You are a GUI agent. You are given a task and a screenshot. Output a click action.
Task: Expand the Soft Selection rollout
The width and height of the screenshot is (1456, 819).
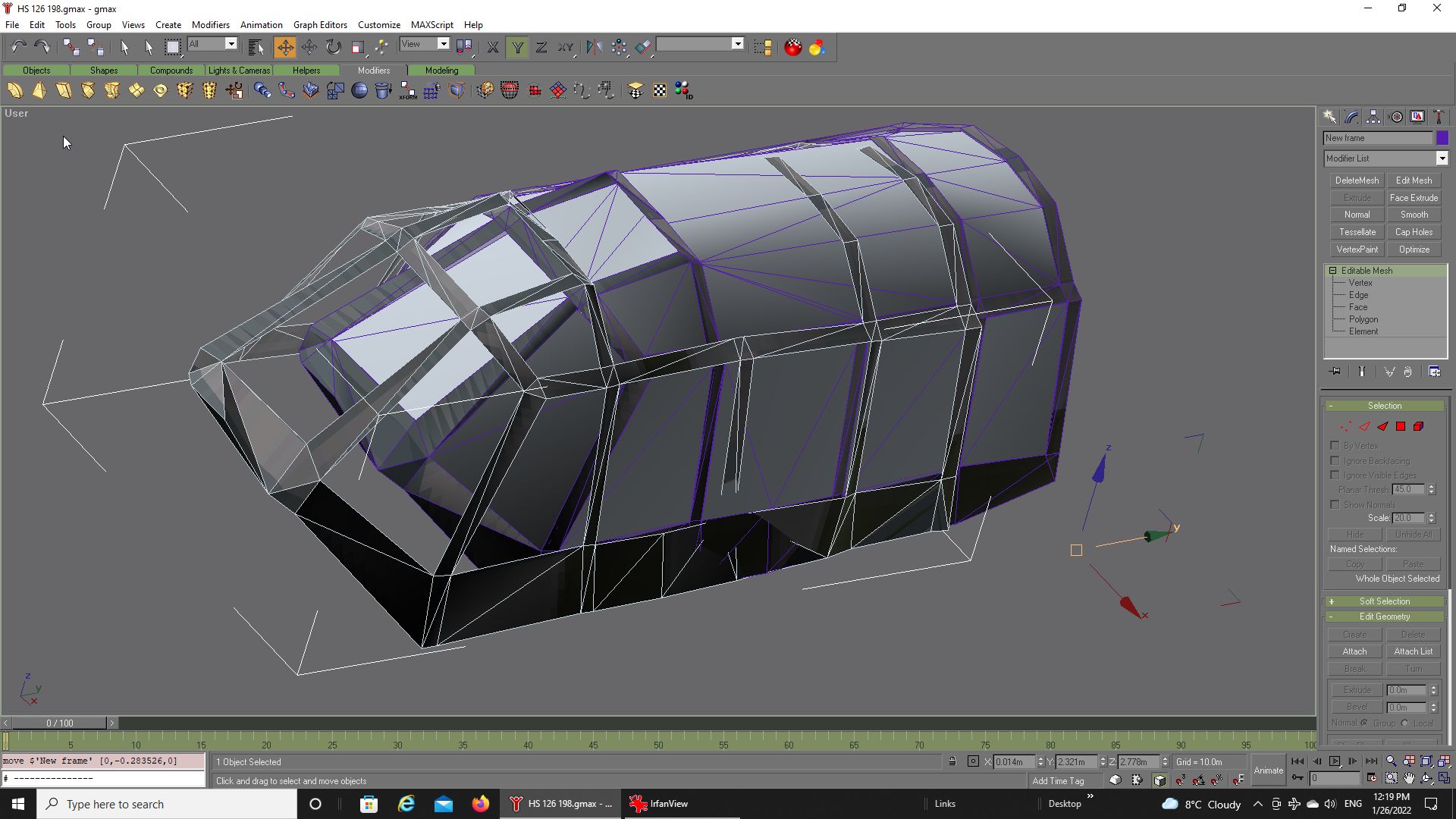pos(1384,601)
